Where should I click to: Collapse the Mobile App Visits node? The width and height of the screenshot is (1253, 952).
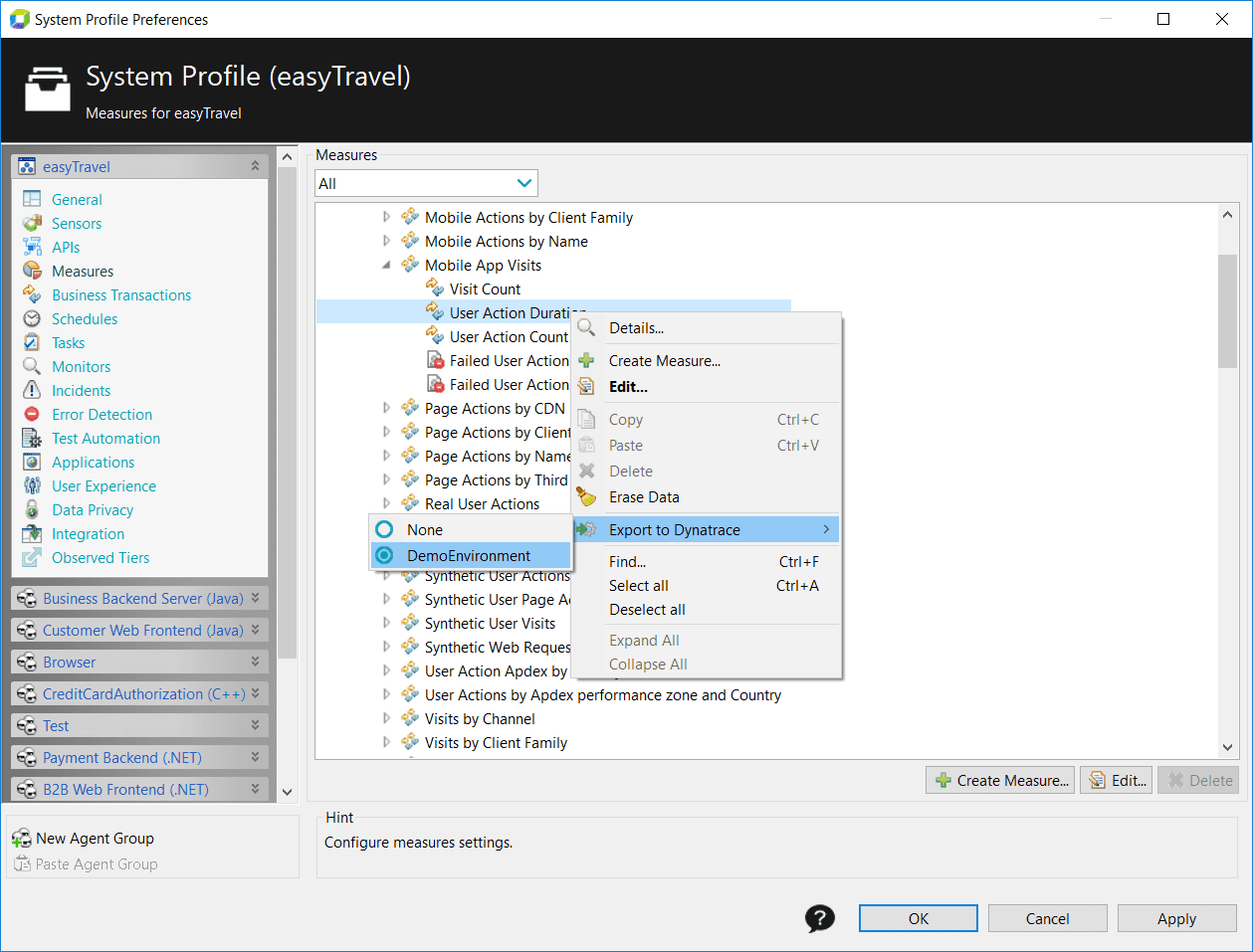tap(387, 265)
